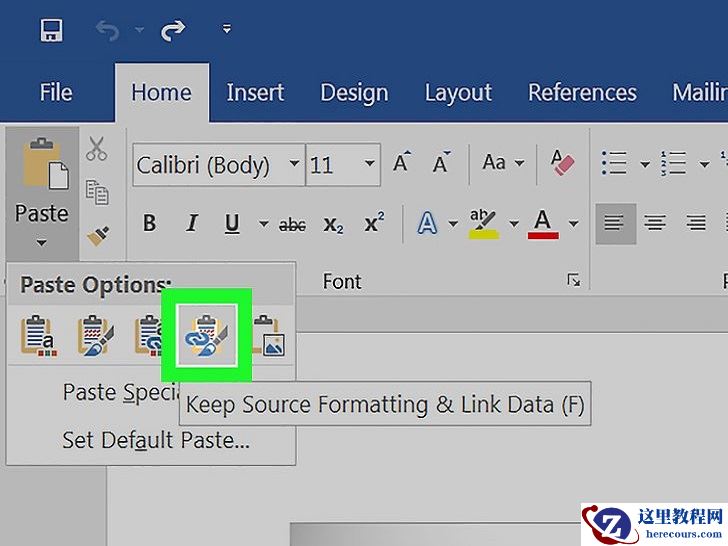Open the undo history dropdown arrow
The width and height of the screenshot is (728, 546).
point(139,30)
